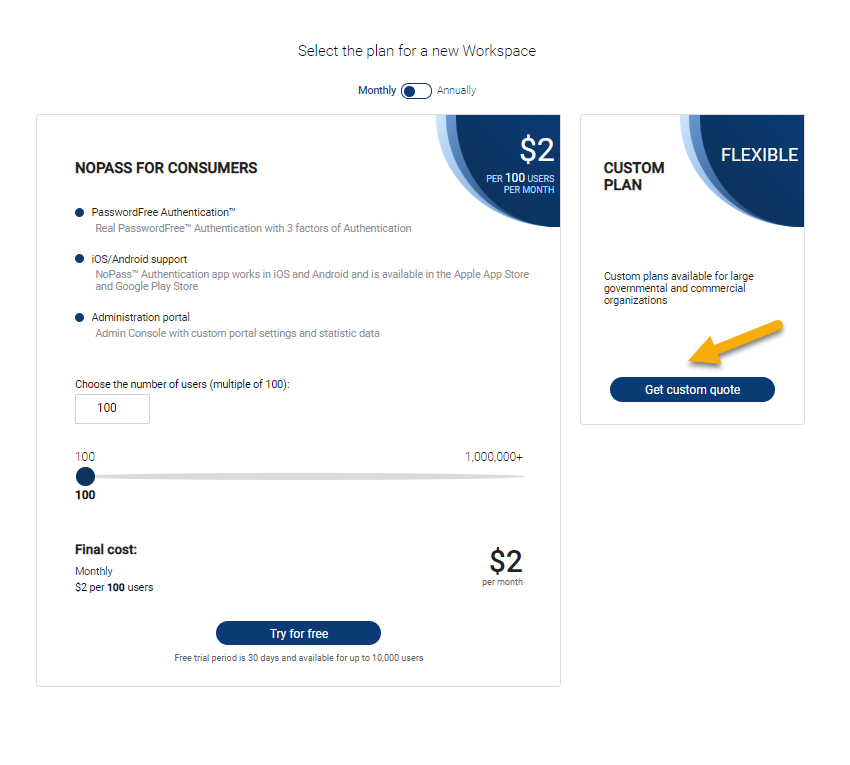Click the Administration portal bullet icon
850x765 pixels.
pyautogui.click(x=80, y=317)
